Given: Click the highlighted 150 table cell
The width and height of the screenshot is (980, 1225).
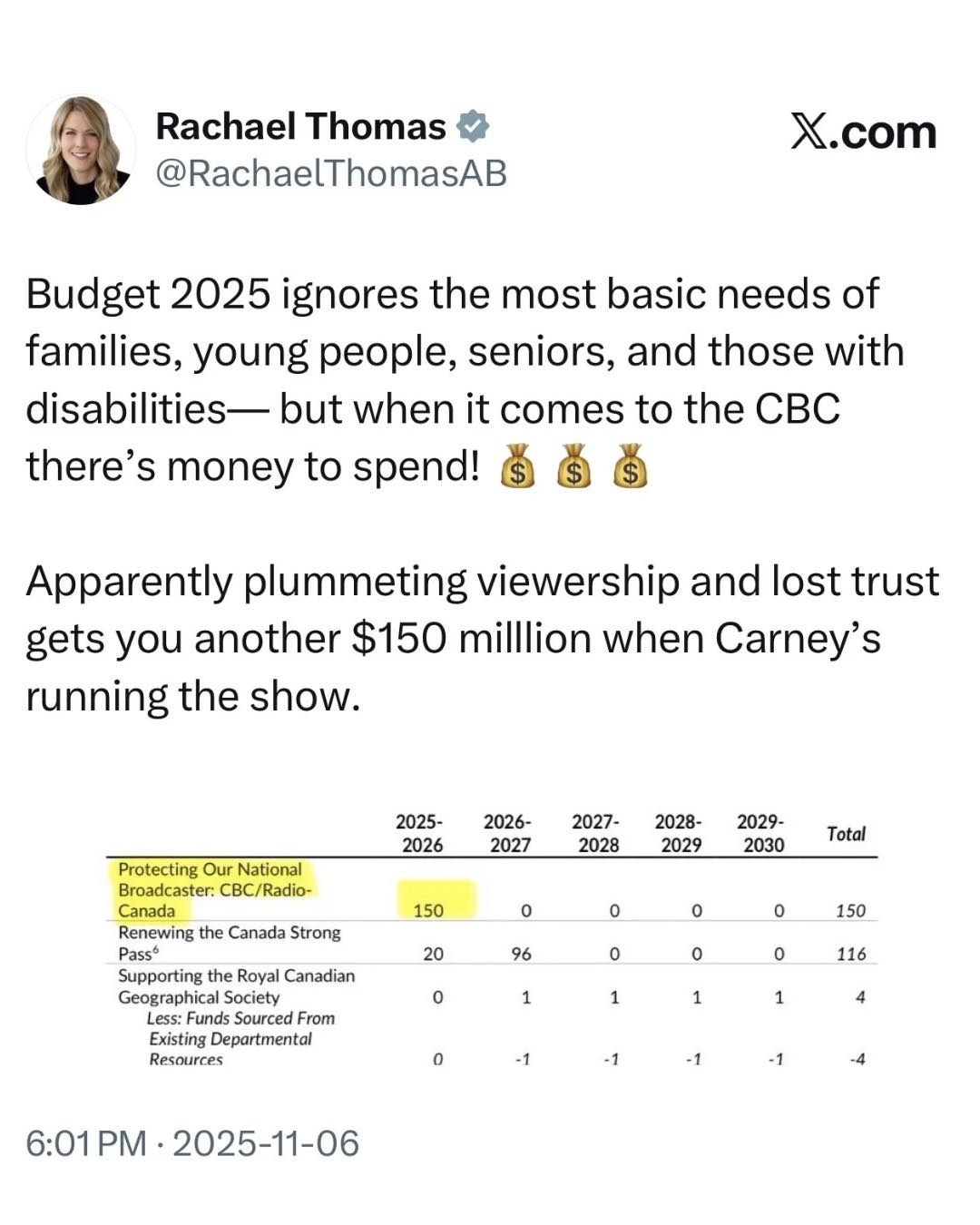Looking at the screenshot, I should click(429, 910).
